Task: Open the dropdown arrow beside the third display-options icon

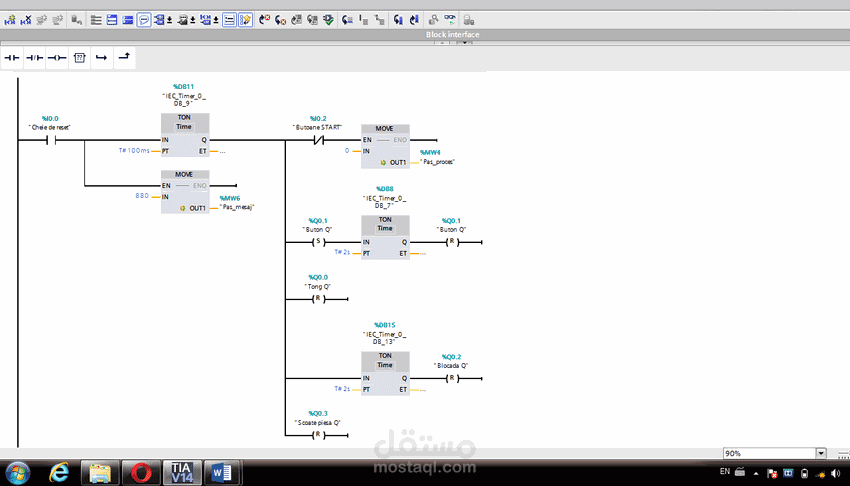Action: (x=216, y=21)
